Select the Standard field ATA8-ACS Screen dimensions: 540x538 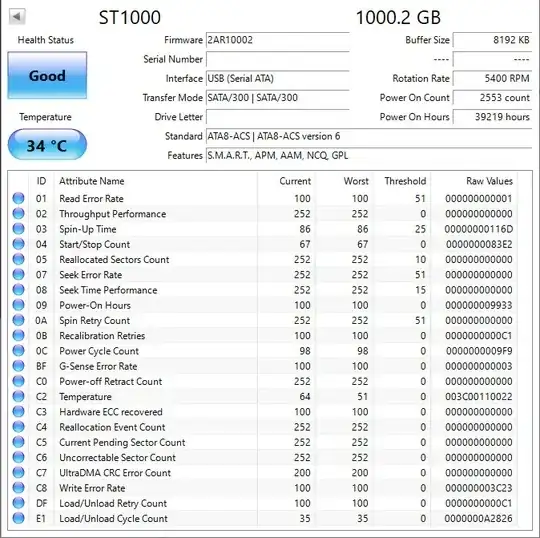click(369, 136)
